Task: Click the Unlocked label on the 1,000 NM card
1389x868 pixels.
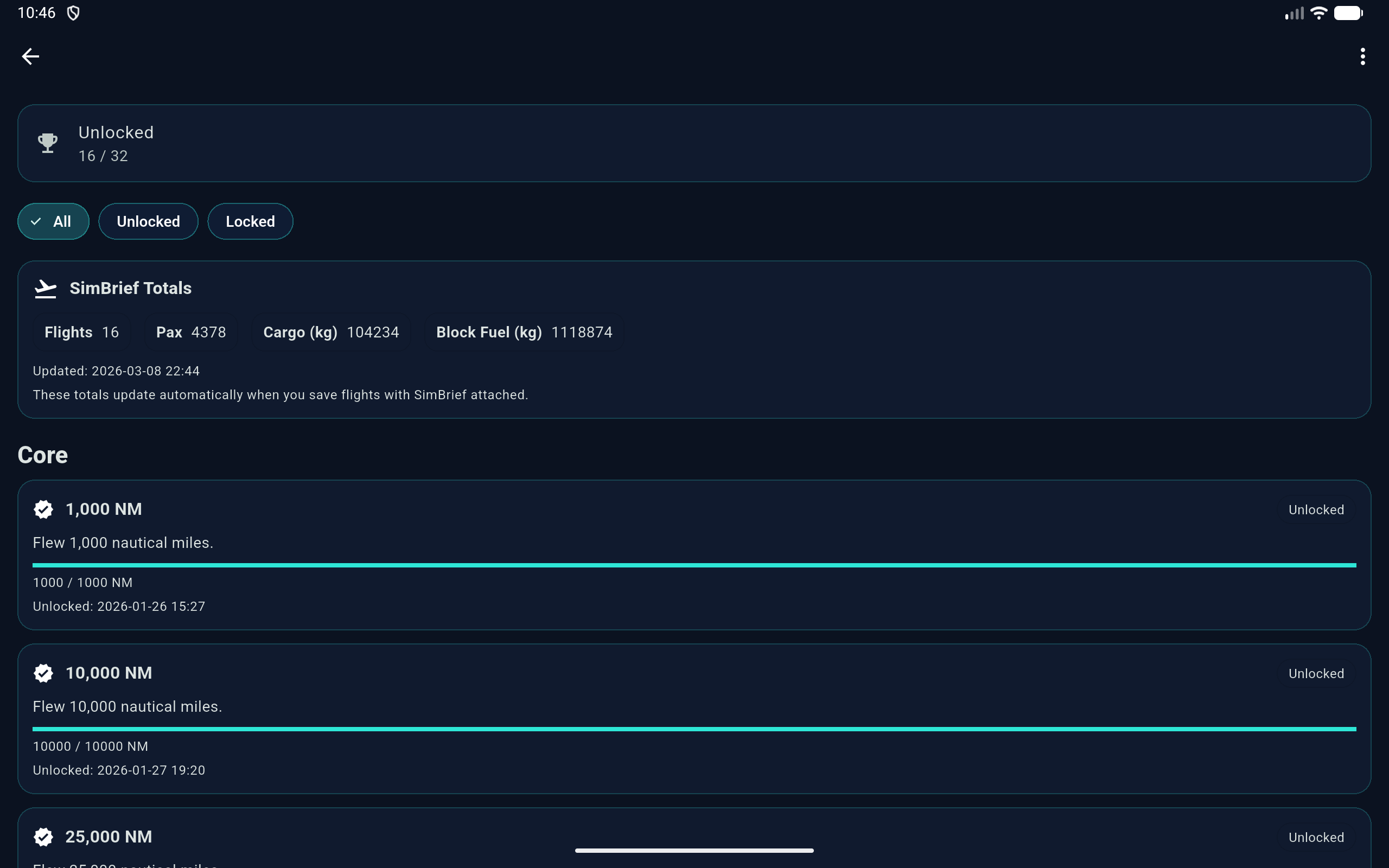Action: [1316, 509]
